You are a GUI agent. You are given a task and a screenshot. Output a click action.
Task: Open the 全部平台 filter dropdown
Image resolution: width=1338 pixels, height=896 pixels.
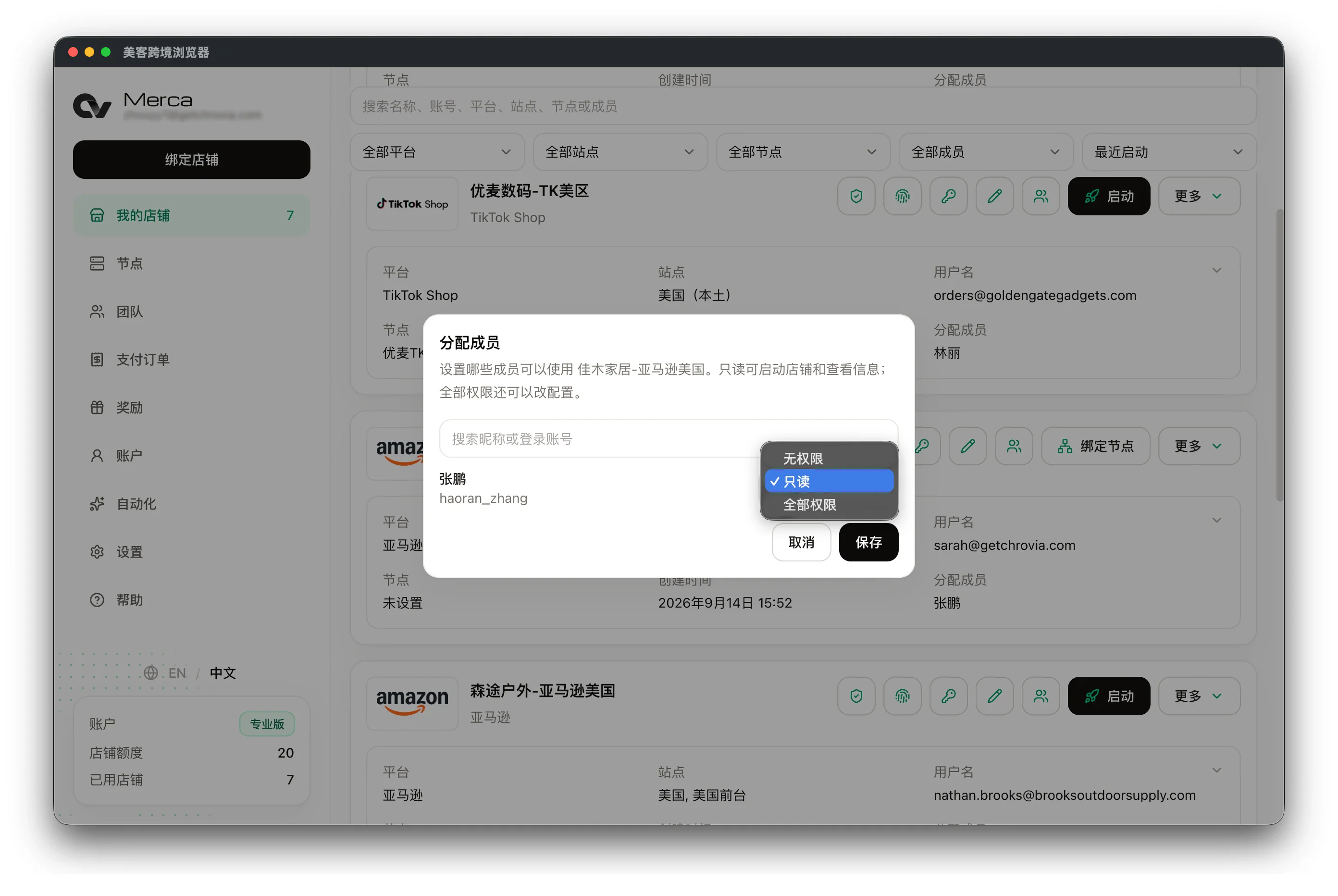tap(437, 152)
